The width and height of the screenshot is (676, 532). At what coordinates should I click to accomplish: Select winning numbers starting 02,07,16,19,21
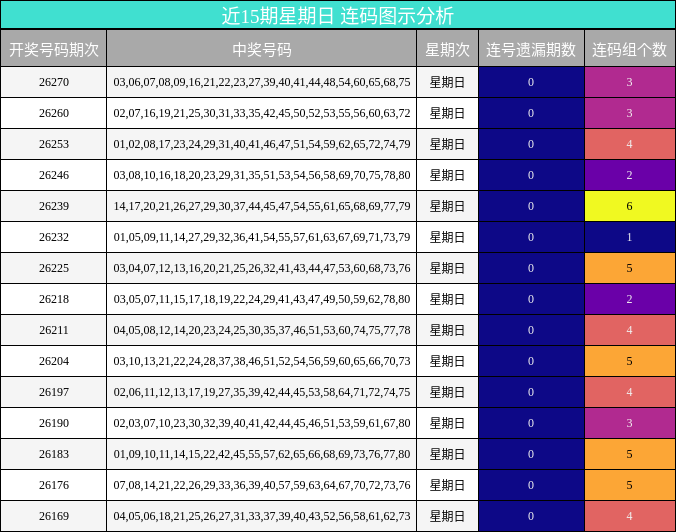262,113
